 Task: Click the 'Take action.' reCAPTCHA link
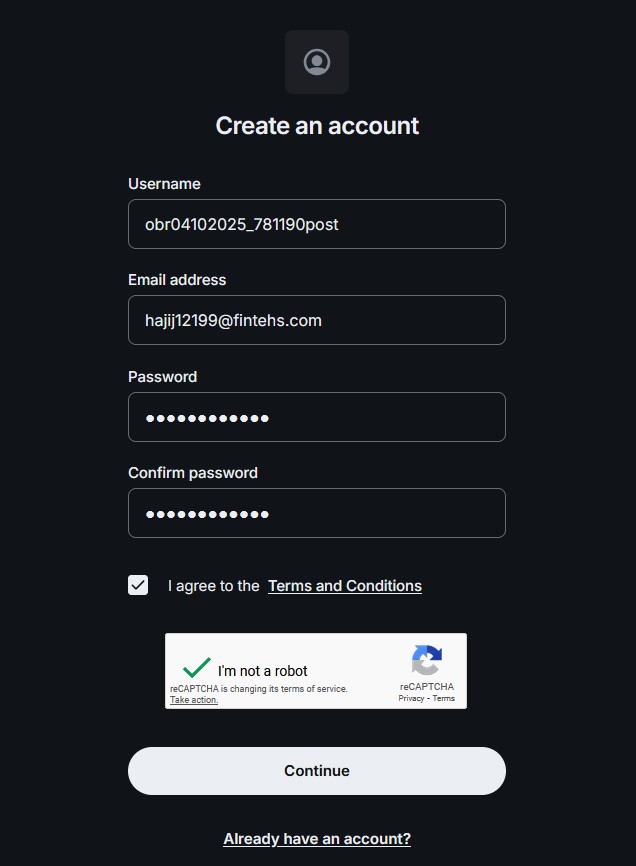194,700
